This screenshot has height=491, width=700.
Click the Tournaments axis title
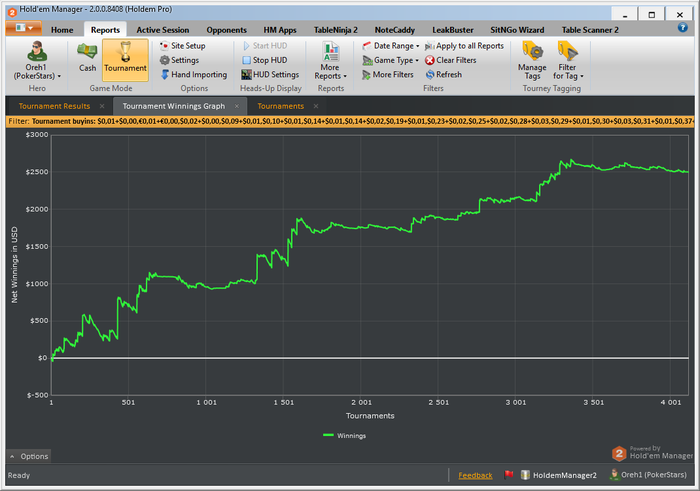[370, 416]
